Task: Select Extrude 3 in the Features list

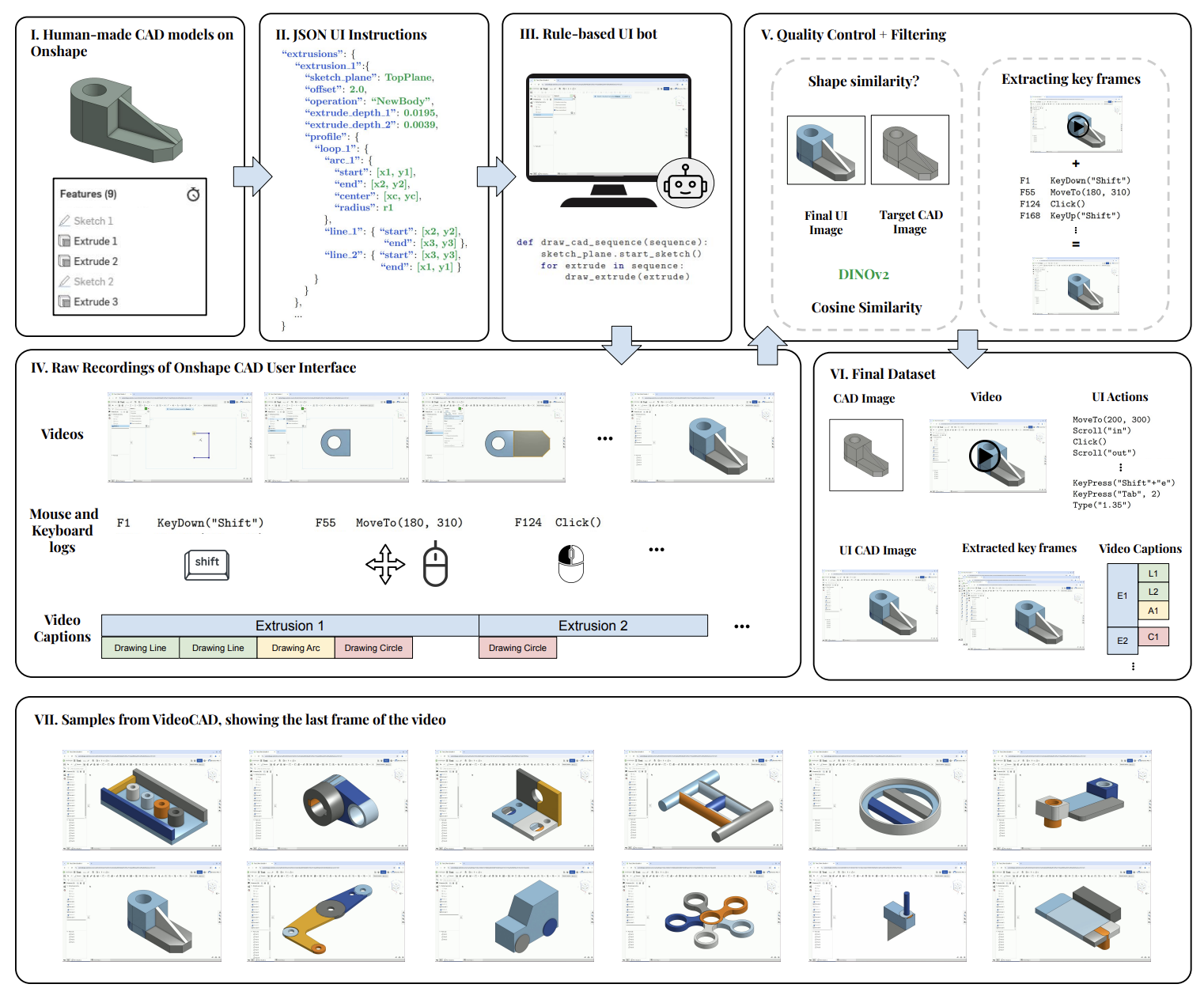Action: [x=95, y=301]
